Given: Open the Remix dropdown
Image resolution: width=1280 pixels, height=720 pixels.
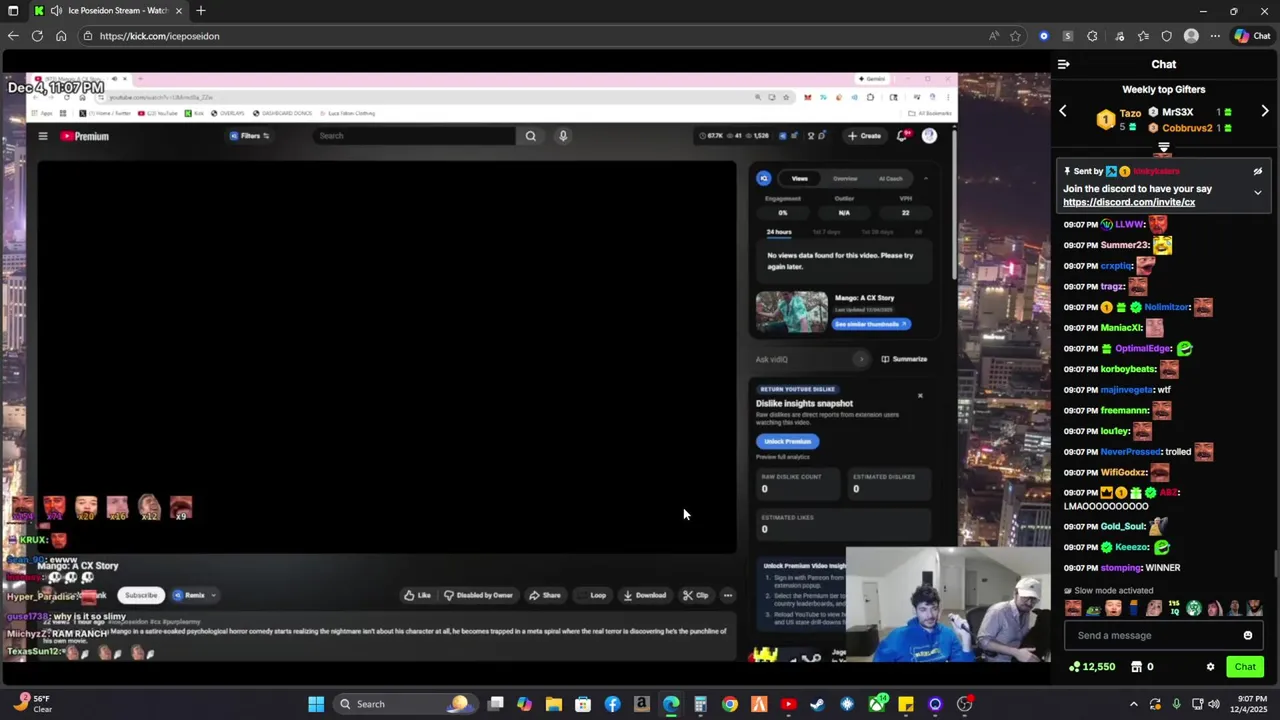Looking at the screenshot, I should pos(194,595).
